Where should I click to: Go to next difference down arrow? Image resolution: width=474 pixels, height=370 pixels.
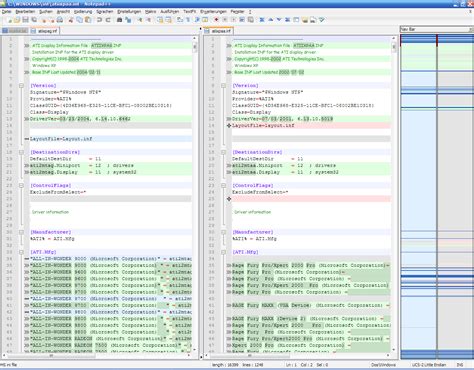tap(279, 20)
